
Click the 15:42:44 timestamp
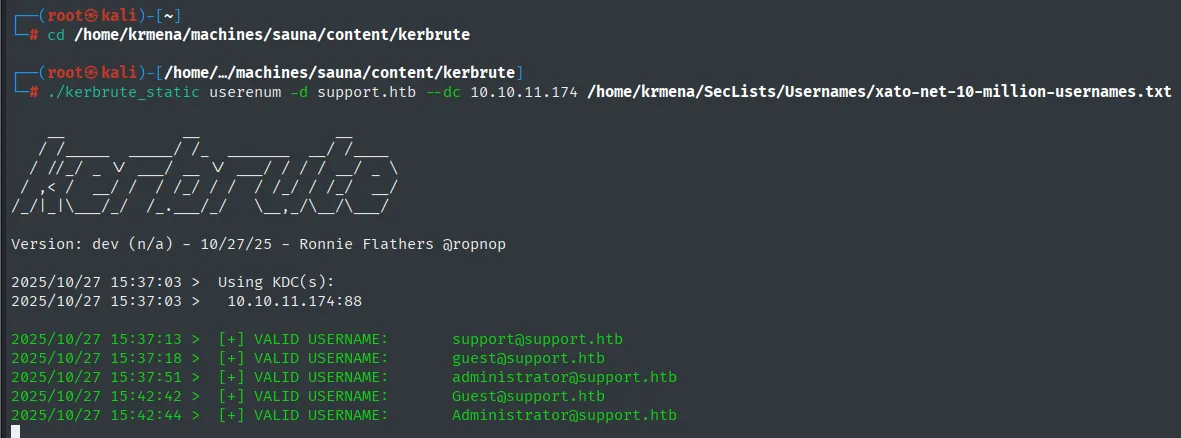(146, 415)
